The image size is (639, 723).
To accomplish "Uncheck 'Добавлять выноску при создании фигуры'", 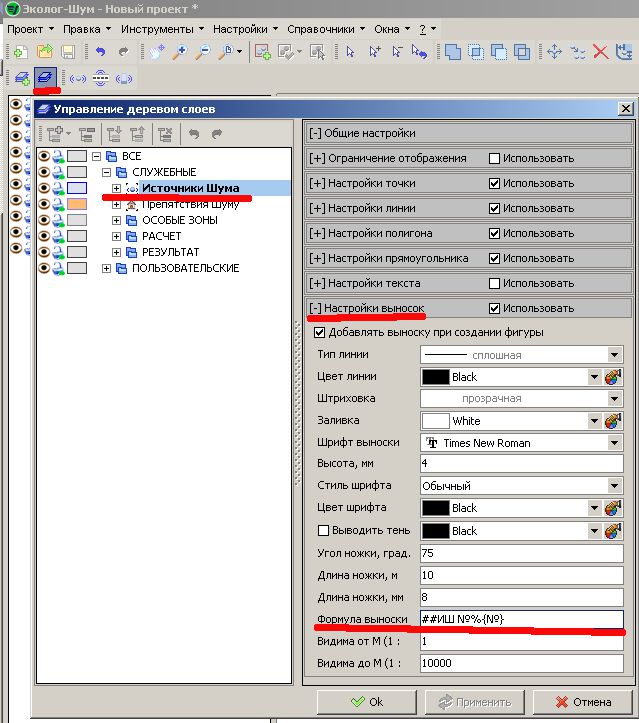I will 320,332.
